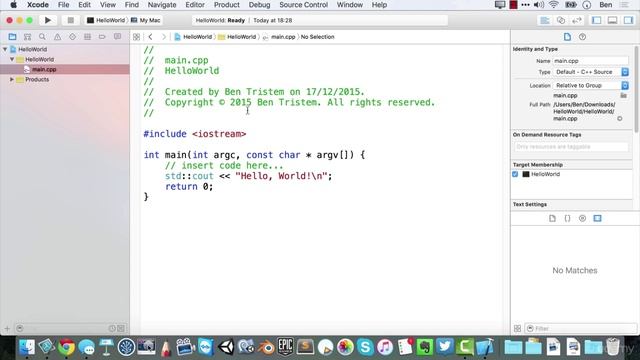Go back in editor history

[150, 37]
